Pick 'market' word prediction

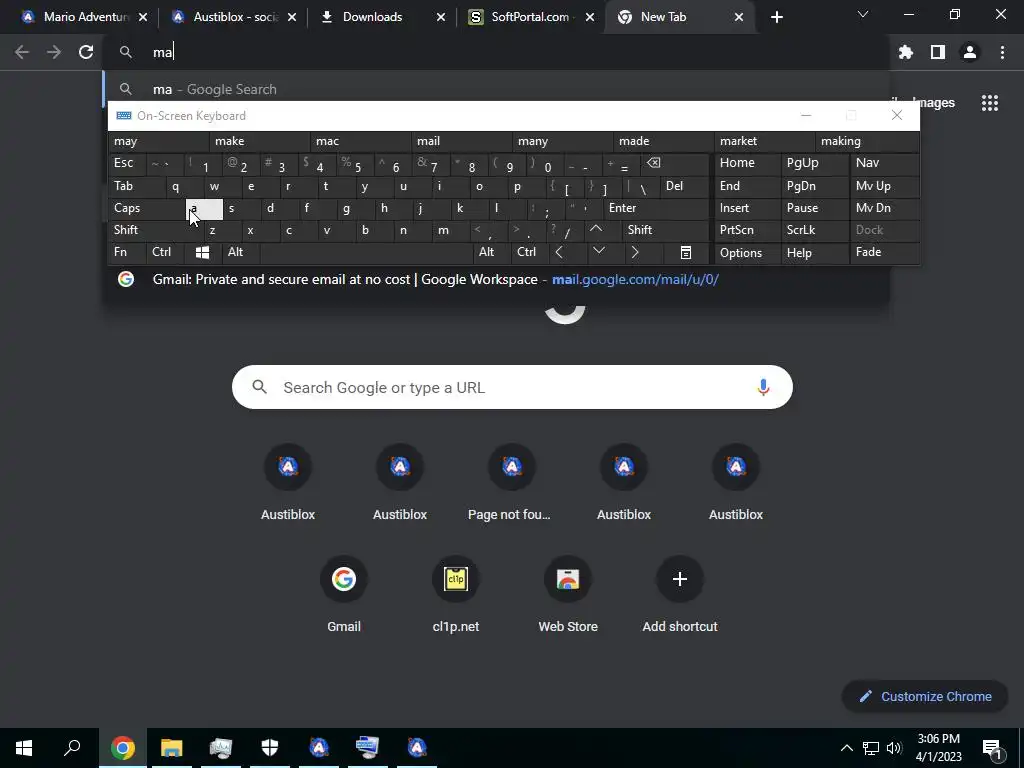coord(765,141)
